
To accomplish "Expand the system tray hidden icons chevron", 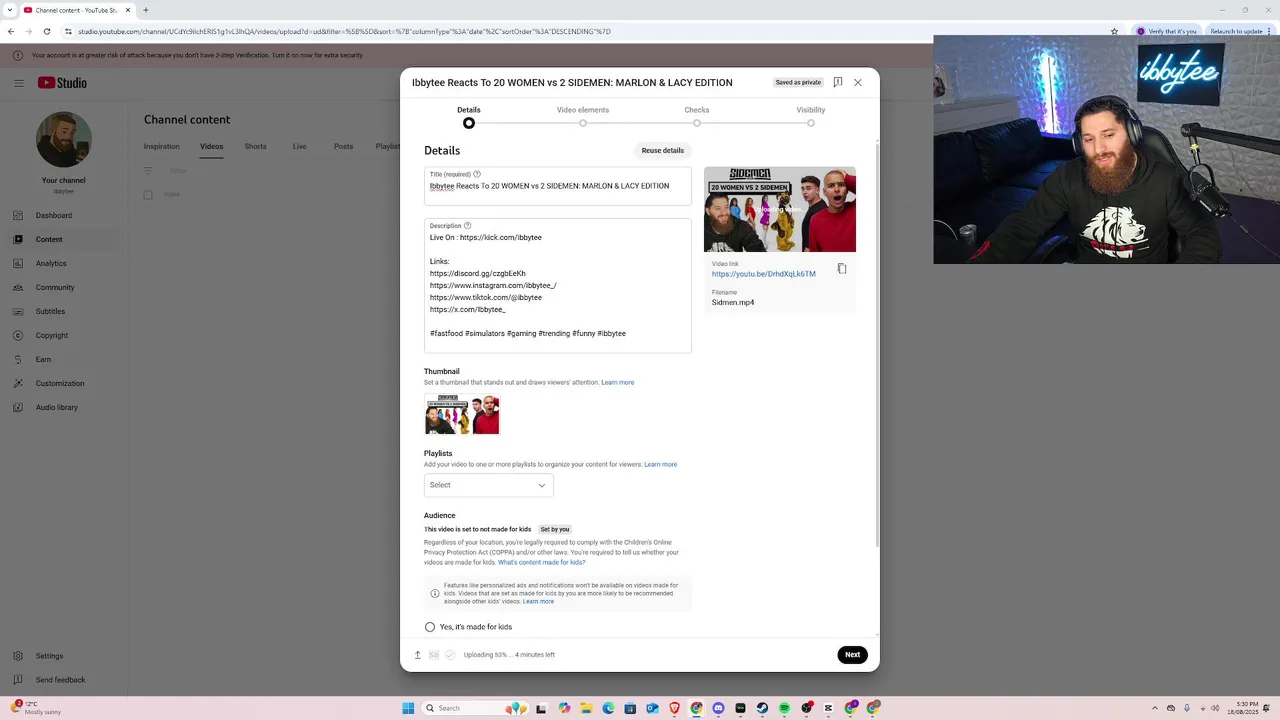I will click(x=1156, y=708).
